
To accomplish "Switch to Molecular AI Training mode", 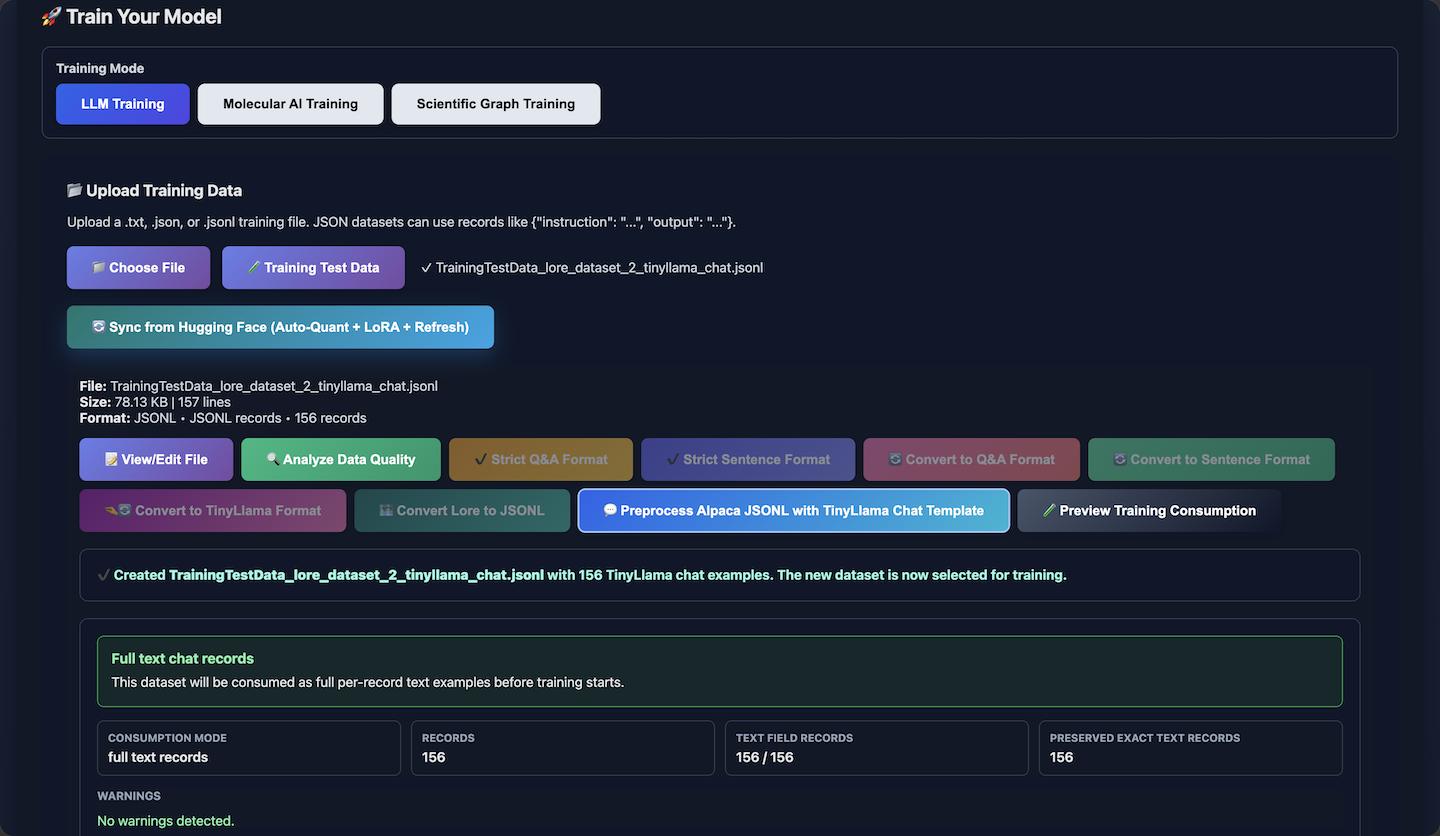I will (x=290, y=104).
